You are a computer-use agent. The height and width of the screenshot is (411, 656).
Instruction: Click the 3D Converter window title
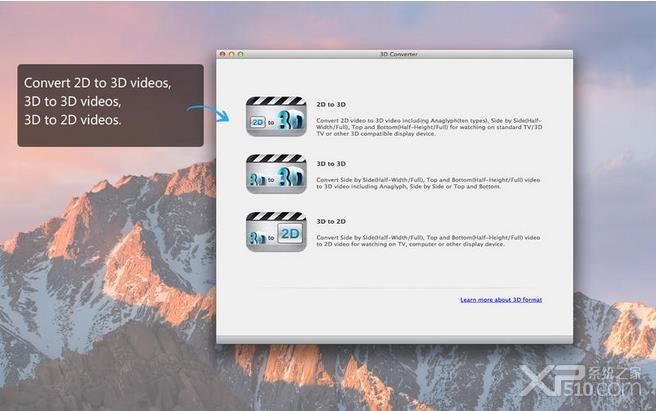click(398, 54)
